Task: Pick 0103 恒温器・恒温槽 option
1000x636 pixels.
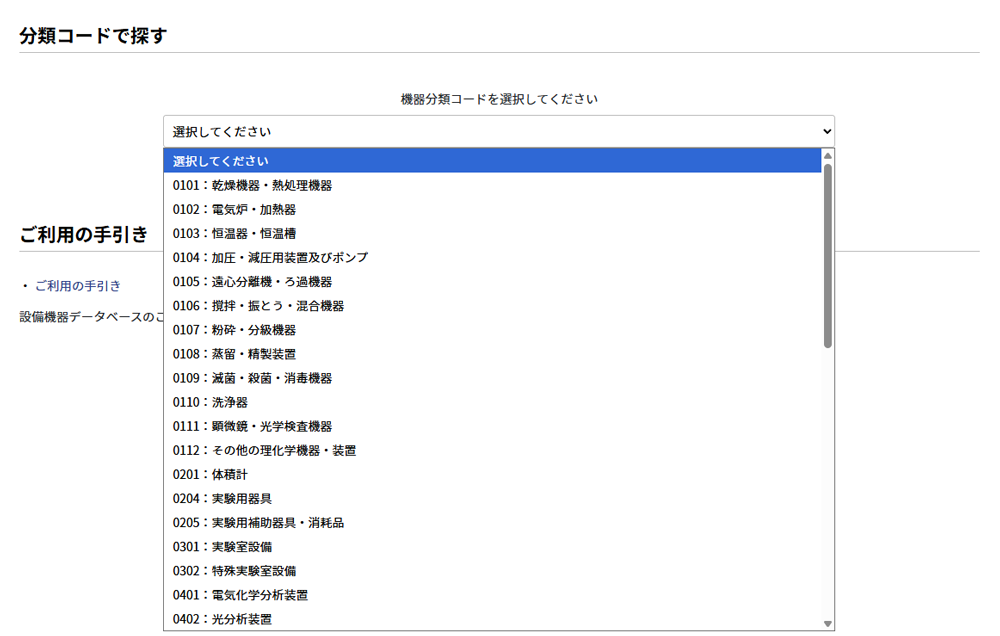Action: click(492, 233)
